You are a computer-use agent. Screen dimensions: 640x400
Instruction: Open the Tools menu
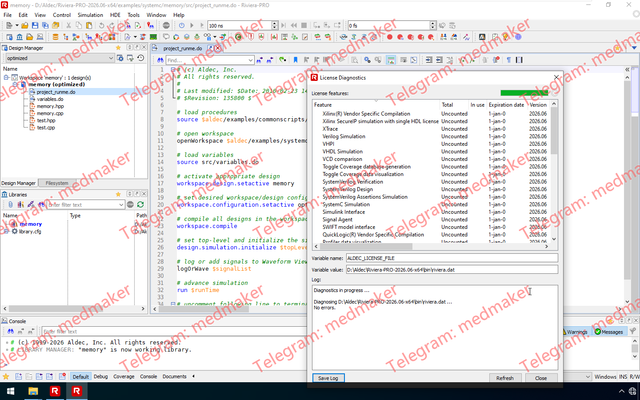click(x=133, y=15)
